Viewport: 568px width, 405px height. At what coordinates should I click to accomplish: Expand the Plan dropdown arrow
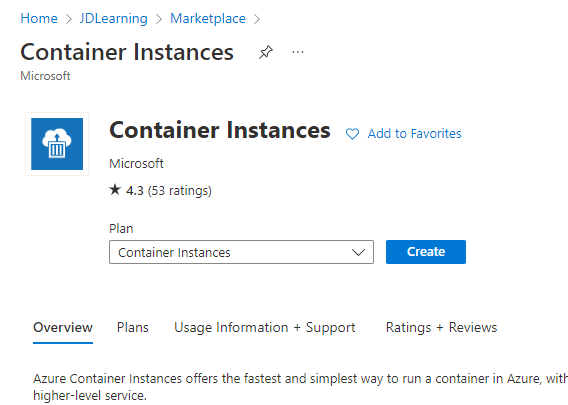[358, 252]
